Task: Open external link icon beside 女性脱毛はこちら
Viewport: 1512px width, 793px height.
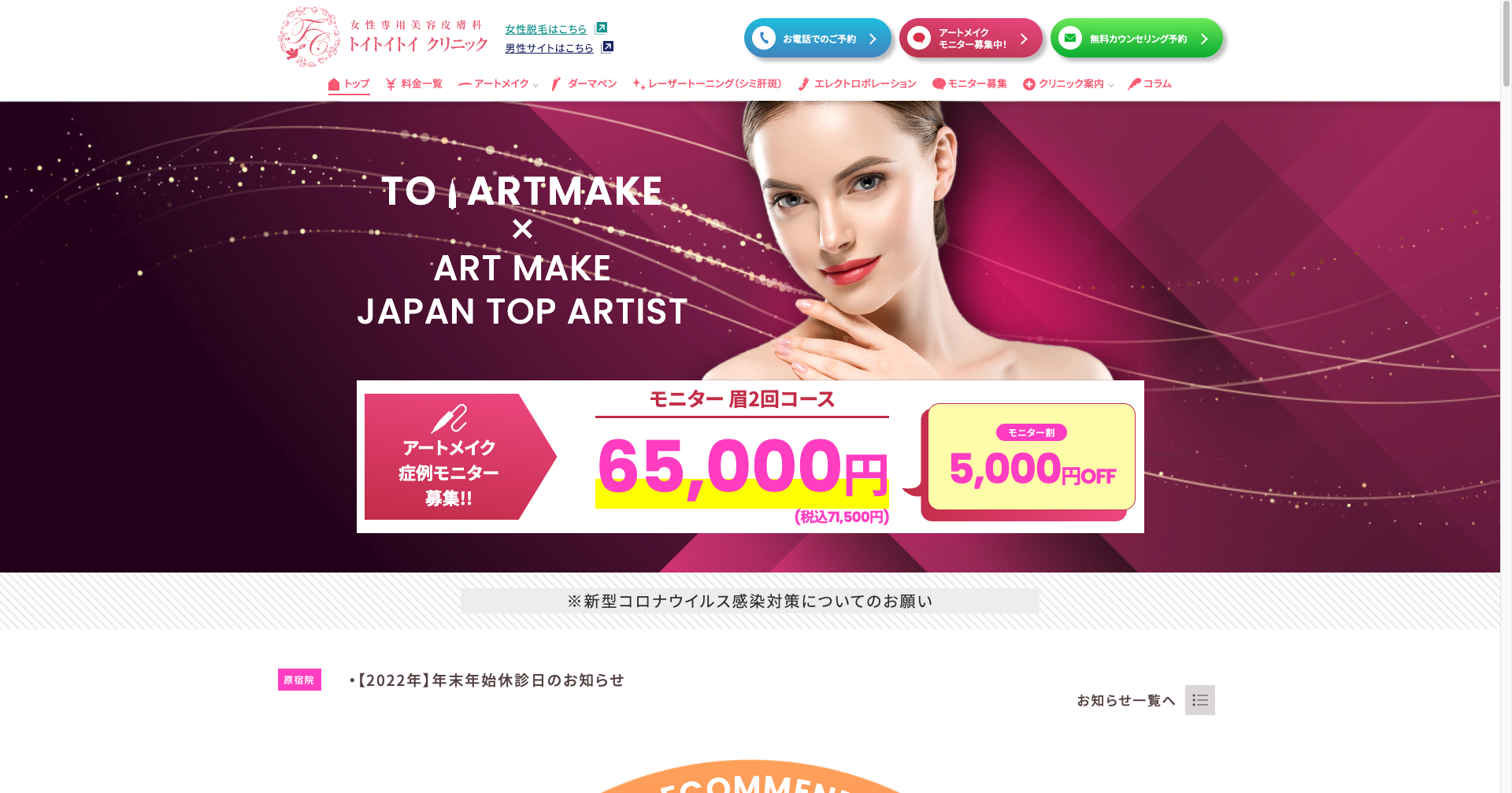Action: pos(601,28)
